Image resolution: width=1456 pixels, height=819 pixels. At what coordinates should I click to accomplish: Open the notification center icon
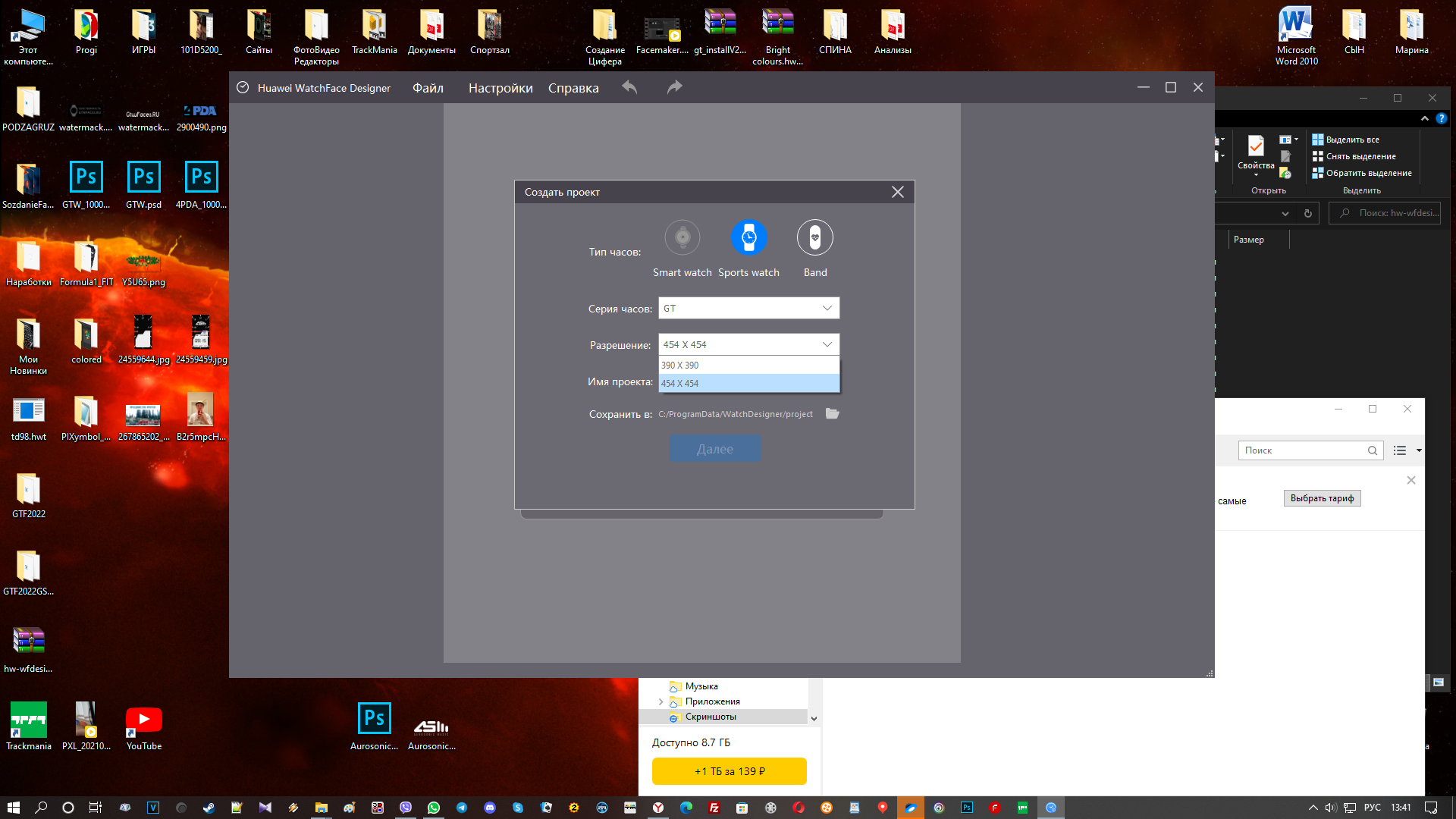pyautogui.click(x=1431, y=808)
